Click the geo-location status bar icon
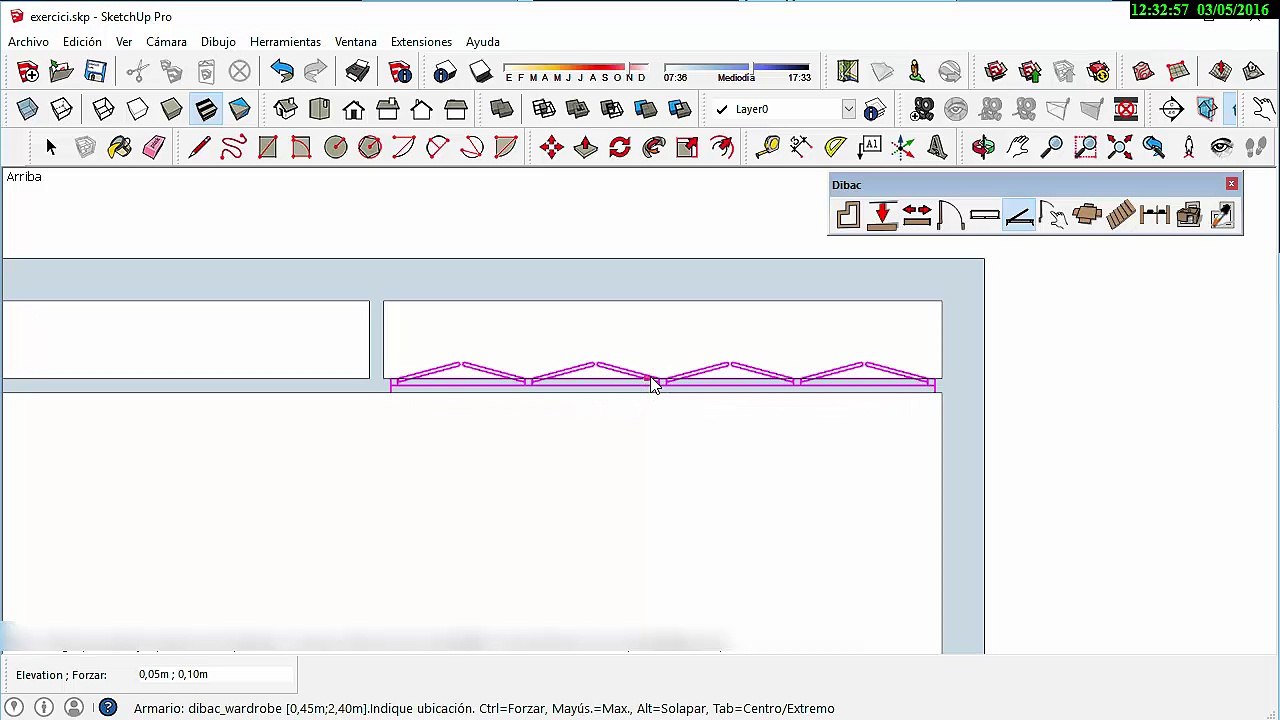 coord(15,708)
